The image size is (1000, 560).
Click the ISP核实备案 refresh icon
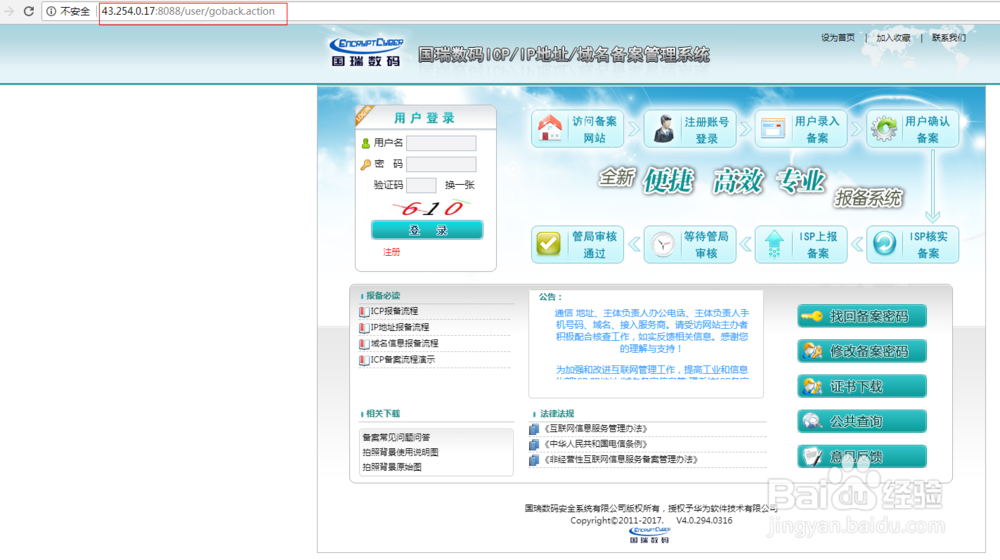(x=885, y=244)
